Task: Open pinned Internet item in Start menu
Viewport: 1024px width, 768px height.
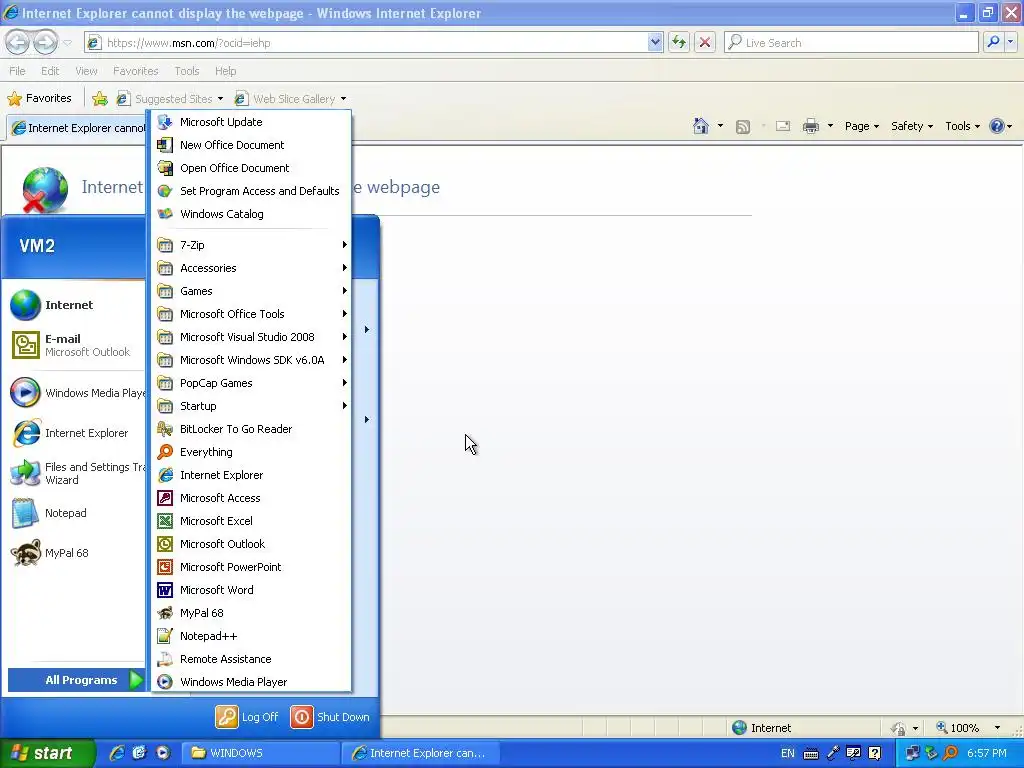Action: point(76,305)
